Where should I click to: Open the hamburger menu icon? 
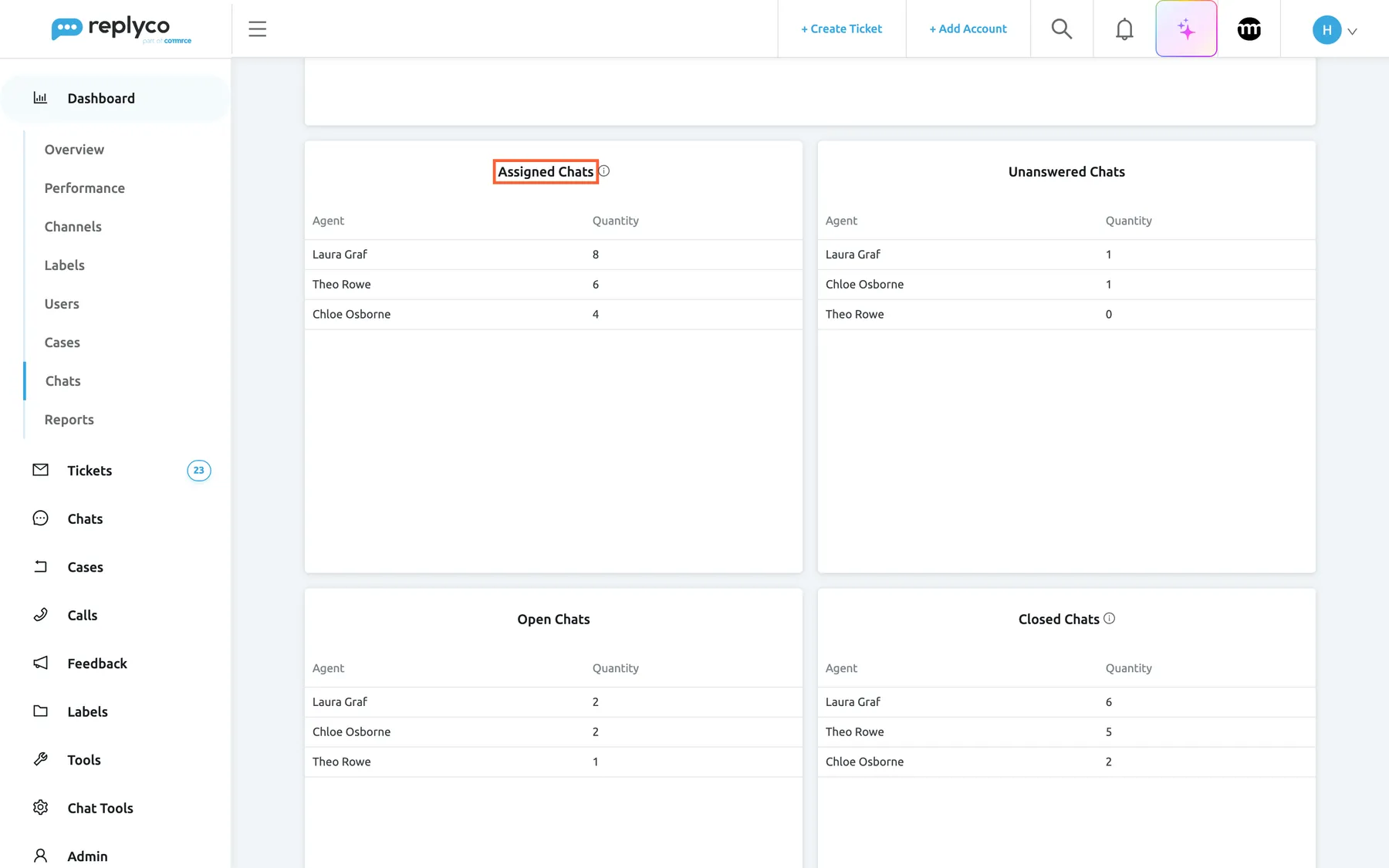point(257,29)
